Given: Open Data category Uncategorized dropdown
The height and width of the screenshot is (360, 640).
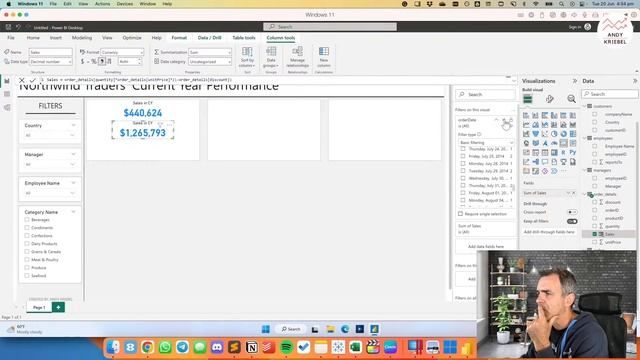Looking at the screenshot, I should tap(210, 62).
